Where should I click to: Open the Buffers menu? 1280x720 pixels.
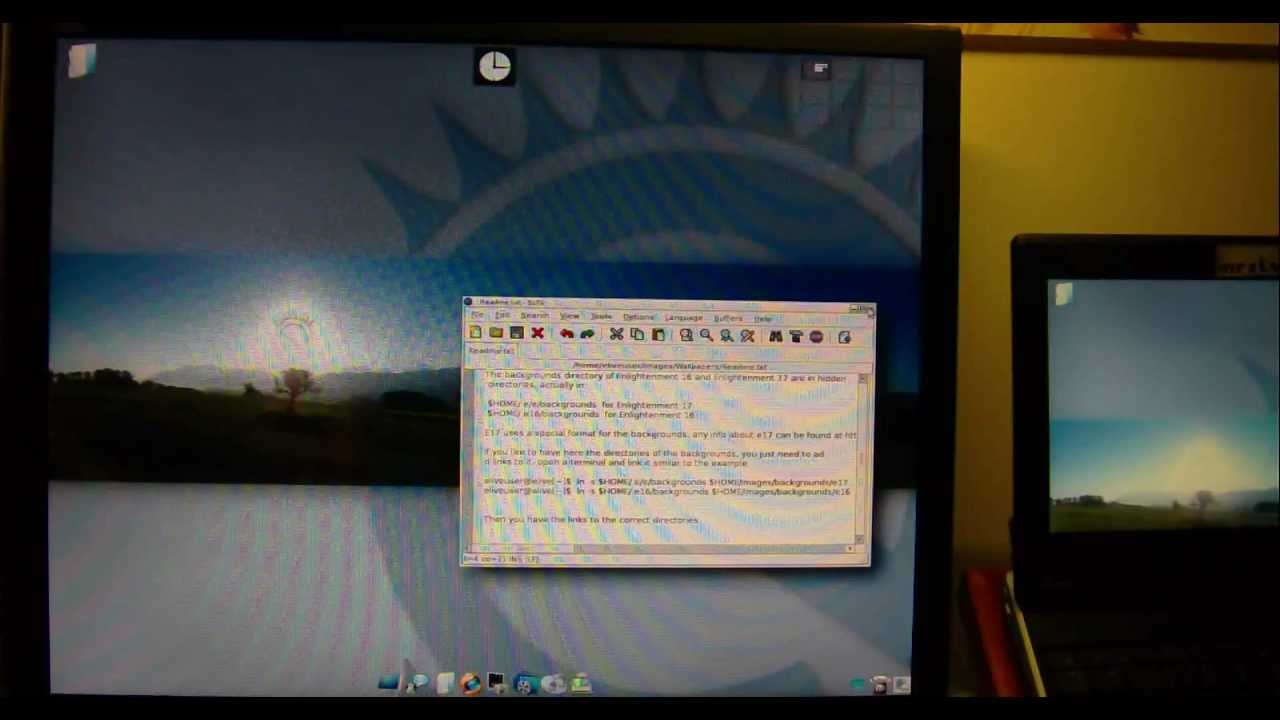coord(728,318)
